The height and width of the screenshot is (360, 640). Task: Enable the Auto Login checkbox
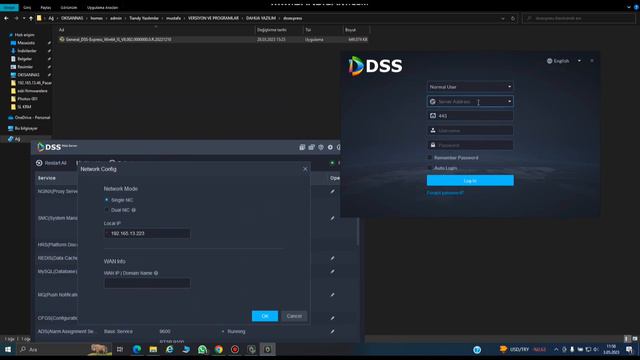point(430,168)
